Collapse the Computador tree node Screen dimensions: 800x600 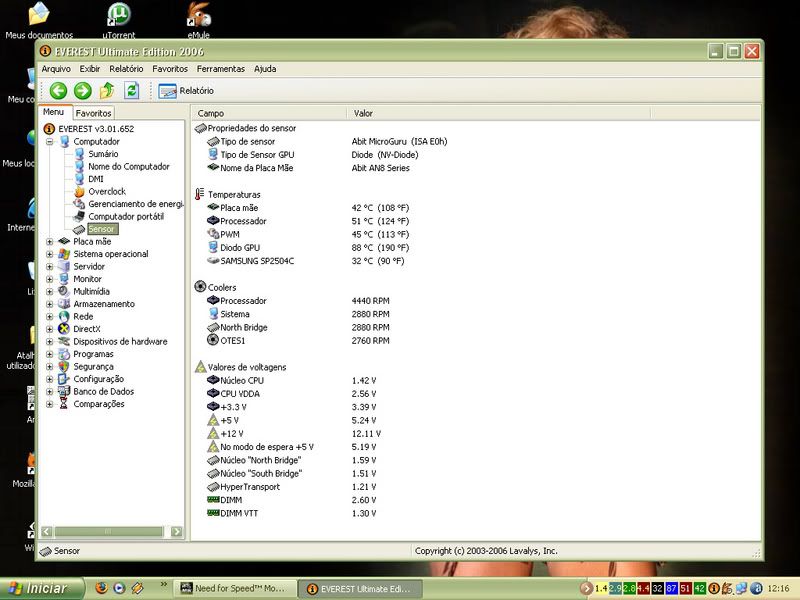(49, 141)
